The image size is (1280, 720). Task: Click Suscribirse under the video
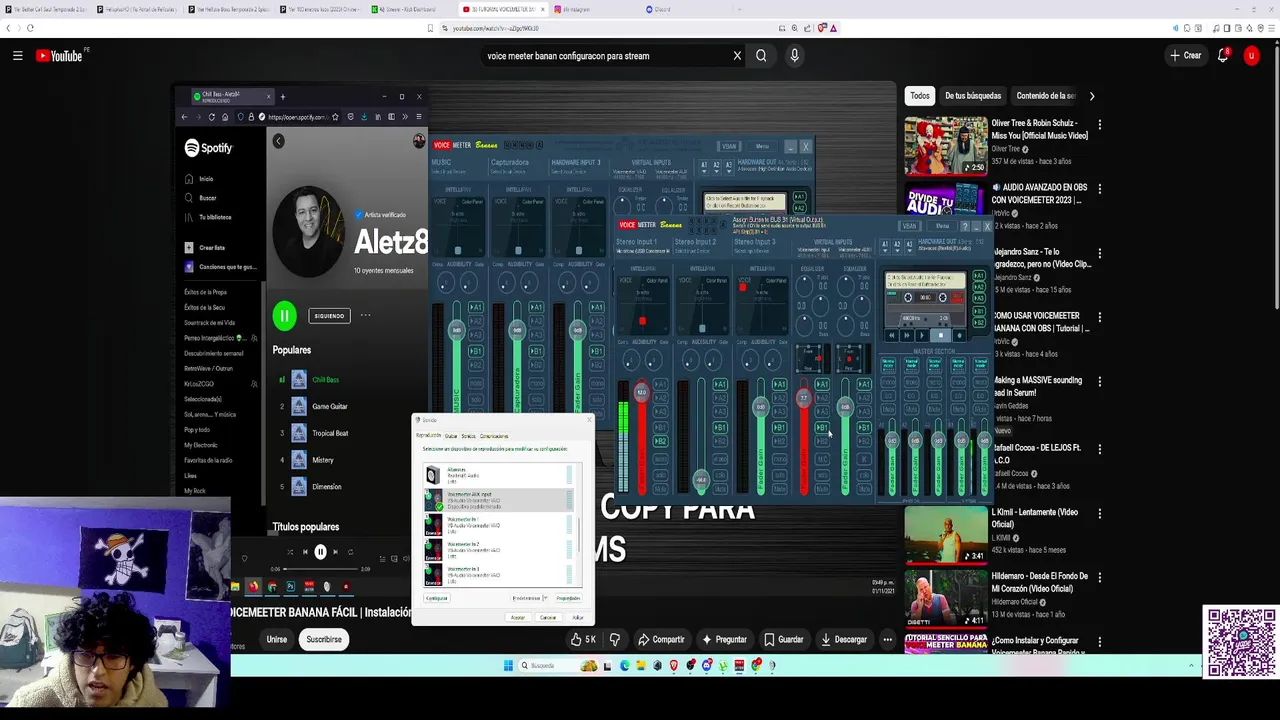(x=324, y=640)
